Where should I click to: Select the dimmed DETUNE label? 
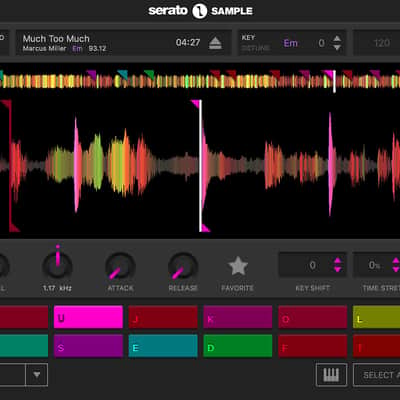[256, 49]
